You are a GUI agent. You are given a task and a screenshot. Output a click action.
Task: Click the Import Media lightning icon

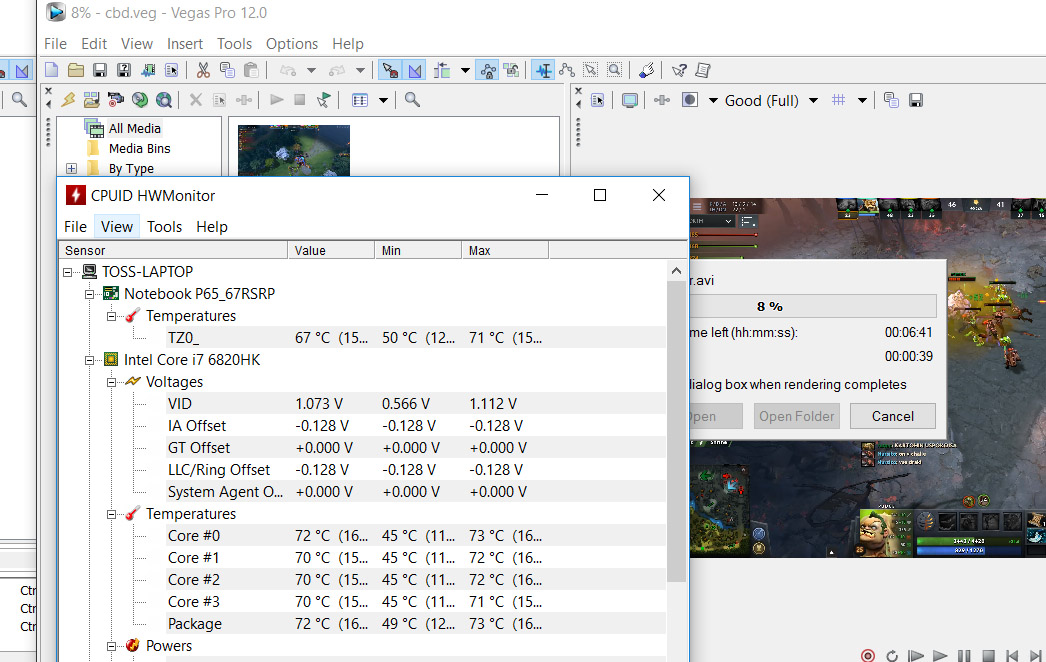(x=68, y=100)
